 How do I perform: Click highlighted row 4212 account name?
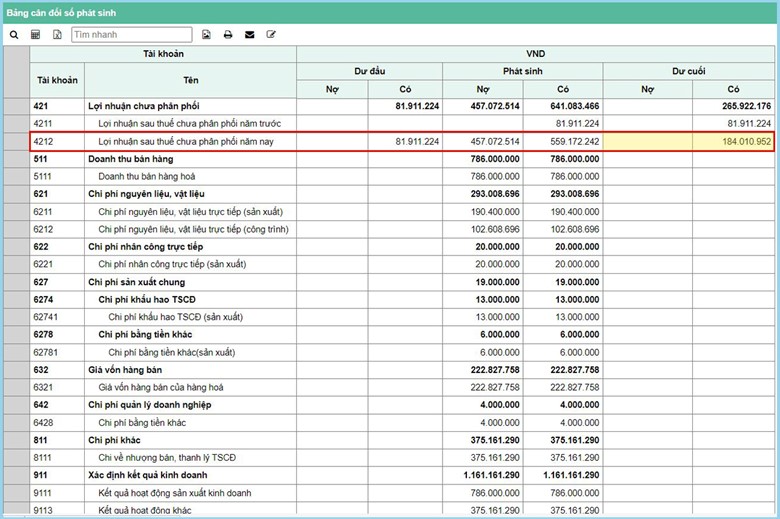click(186, 142)
